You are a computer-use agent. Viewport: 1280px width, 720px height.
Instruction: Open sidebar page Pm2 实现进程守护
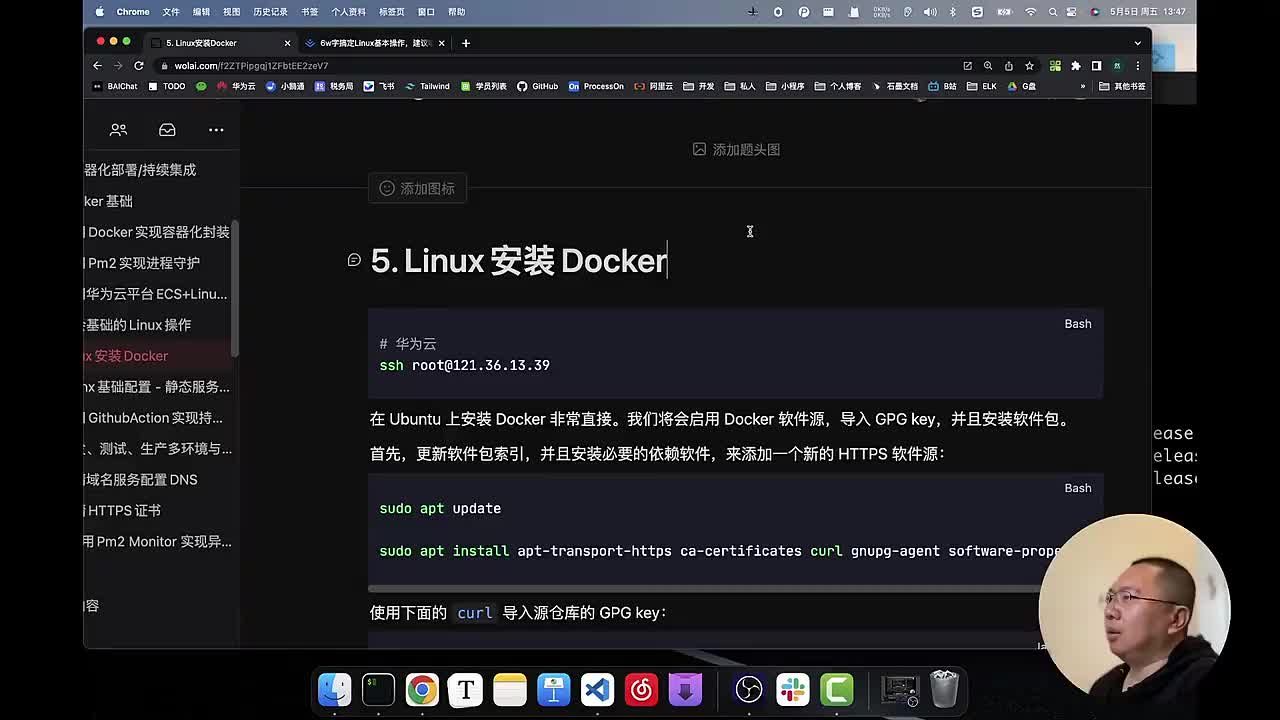point(142,263)
